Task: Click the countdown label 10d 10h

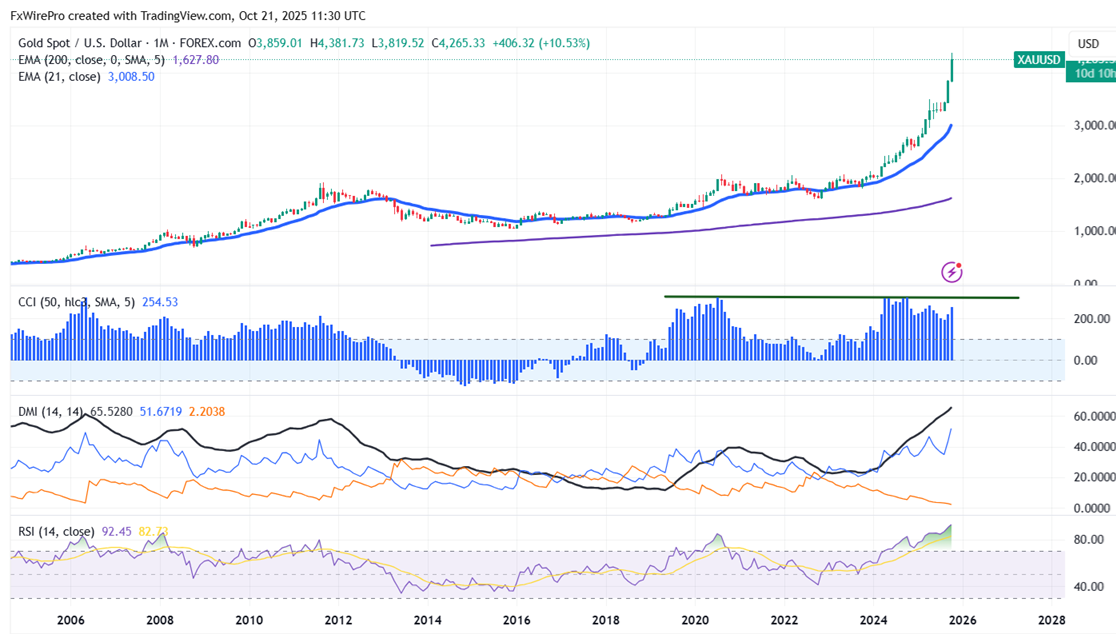Action: tap(1094, 74)
